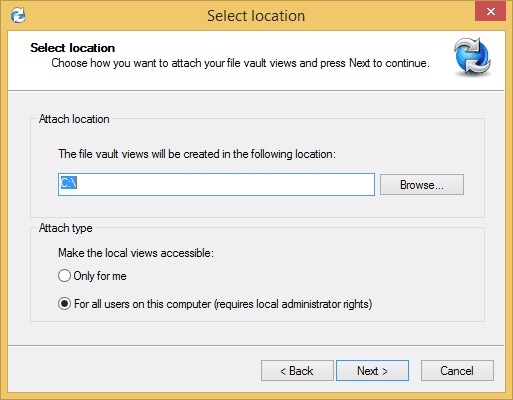Click the blue sync arrows logo in header
This screenshot has height=400, width=513.
472,56
